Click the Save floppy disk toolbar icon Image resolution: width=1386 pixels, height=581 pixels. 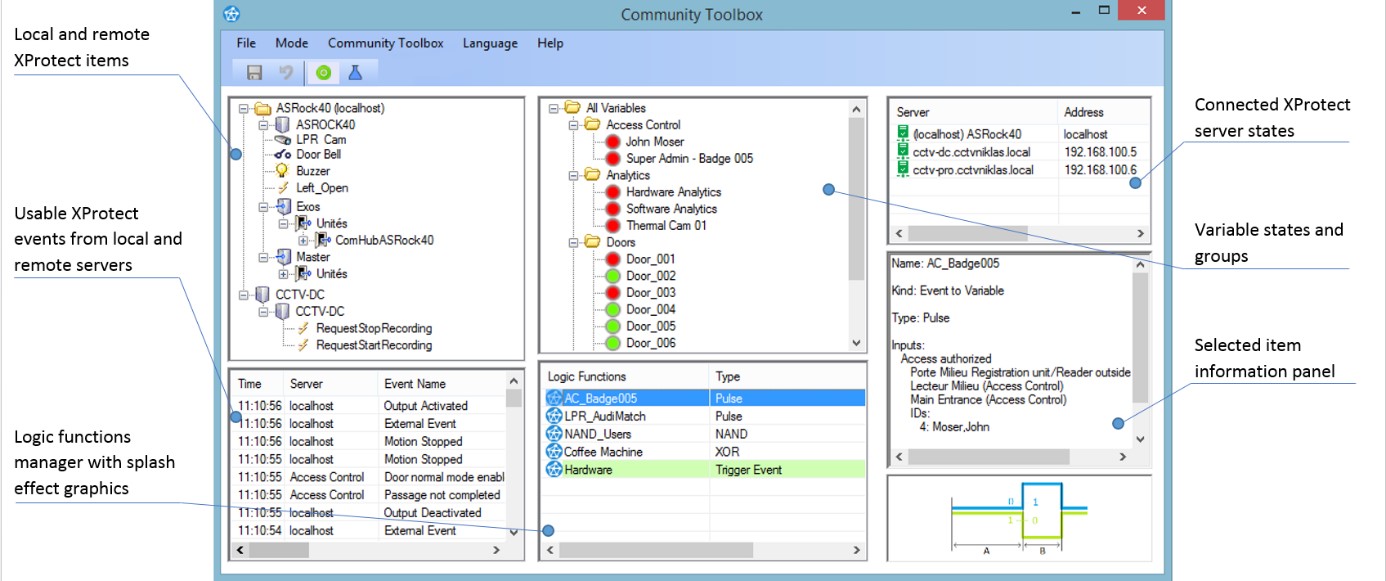[x=254, y=72]
